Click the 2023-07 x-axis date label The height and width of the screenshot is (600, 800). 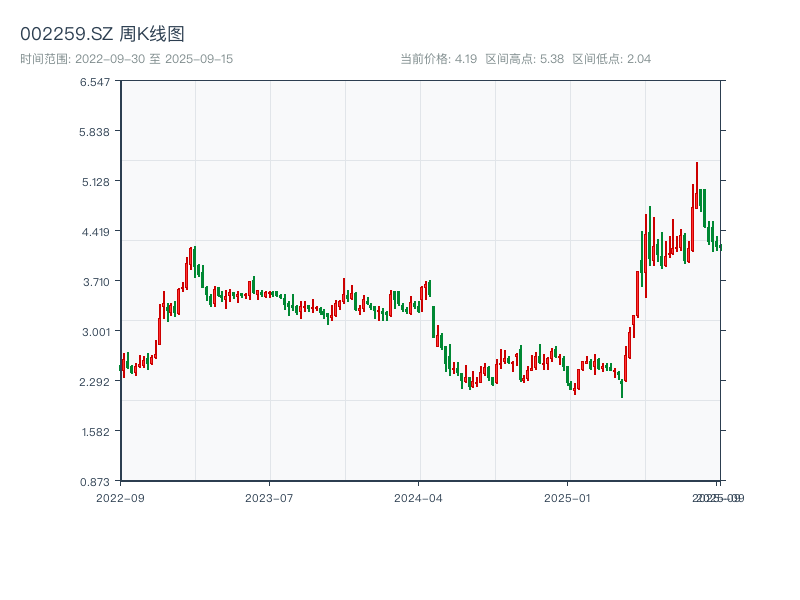pos(270,497)
